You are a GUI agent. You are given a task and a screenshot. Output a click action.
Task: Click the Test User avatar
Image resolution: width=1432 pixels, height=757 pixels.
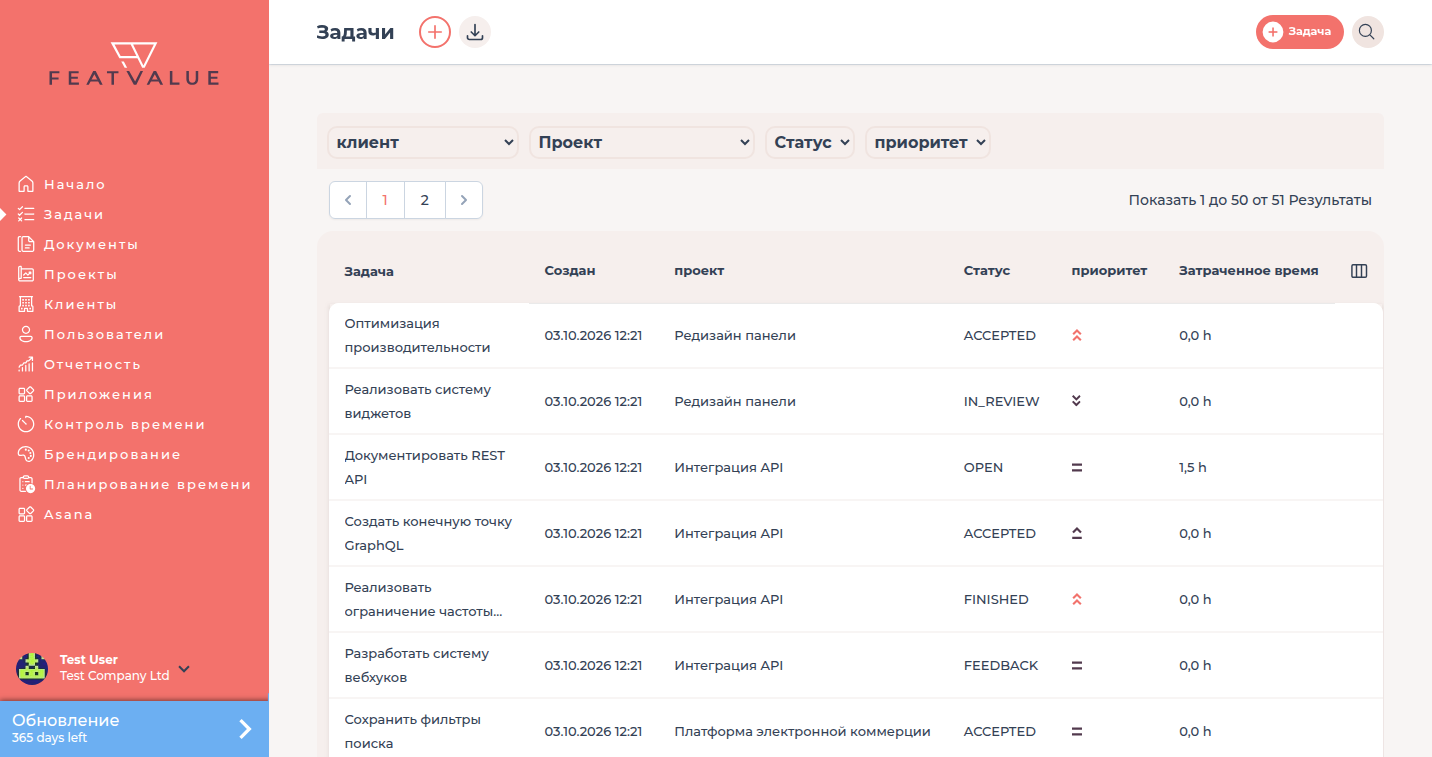point(32,668)
